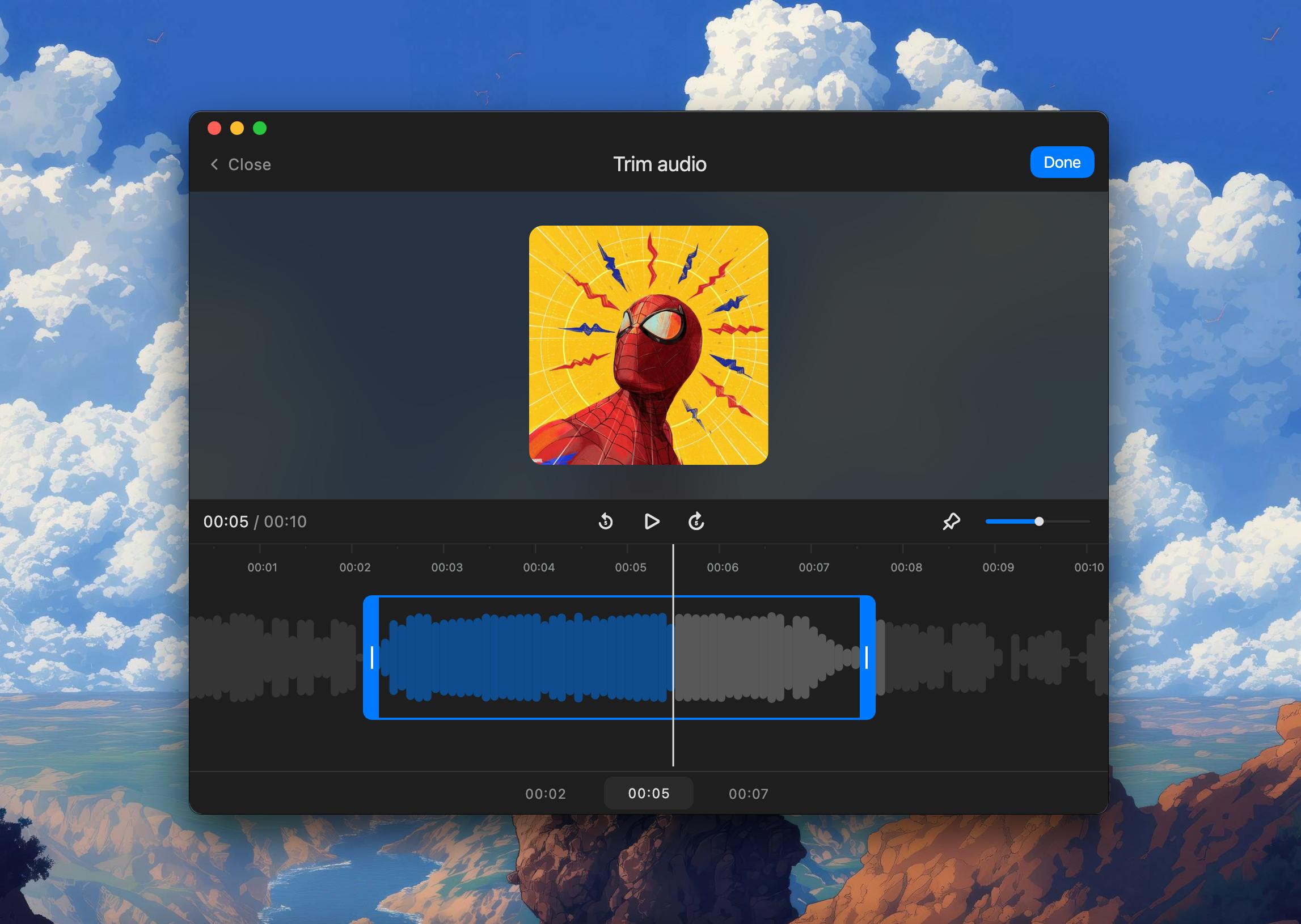Click the 00:04 timeline ruler mark
1301x924 pixels.
[538, 567]
